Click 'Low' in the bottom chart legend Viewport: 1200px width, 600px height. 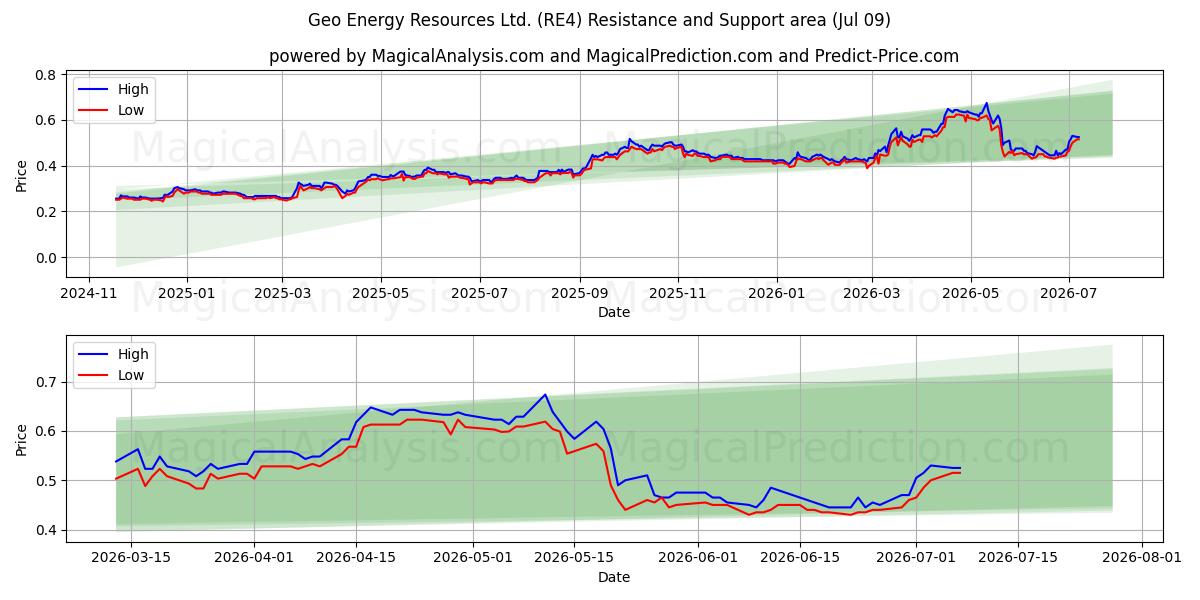[x=131, y=375]
